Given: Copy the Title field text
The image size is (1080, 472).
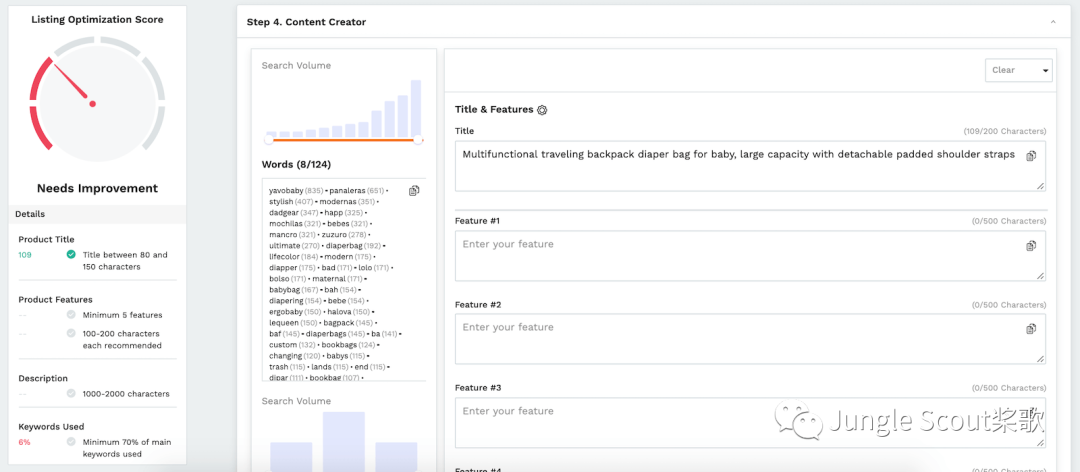Looking at the screenshot, I should (1031, 156).
